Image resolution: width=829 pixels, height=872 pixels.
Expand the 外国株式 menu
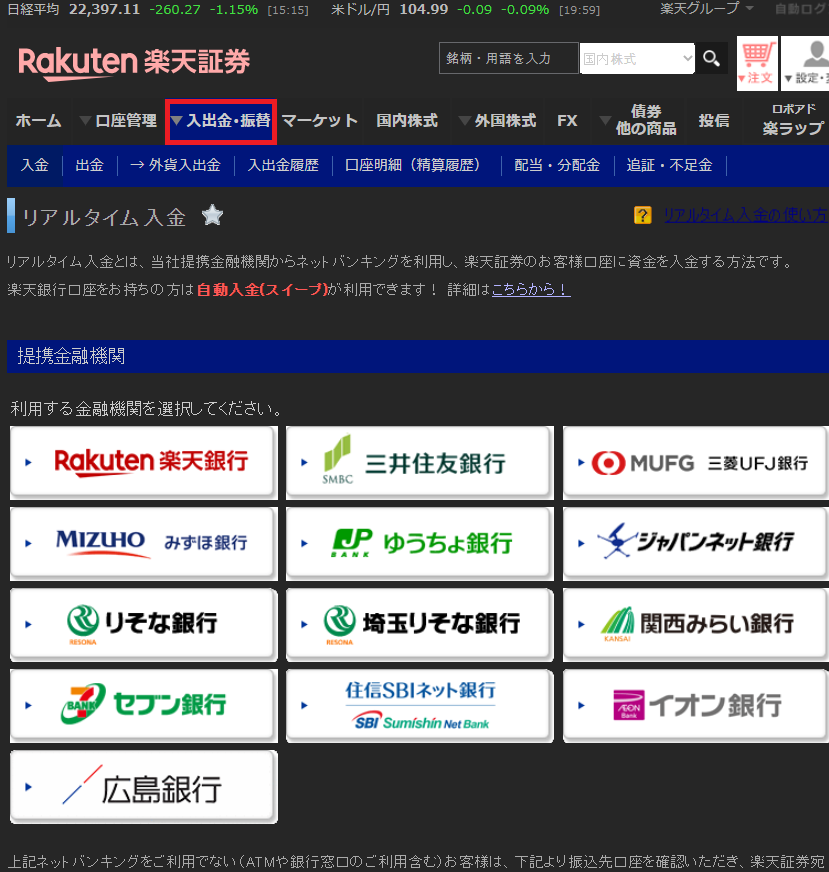pyautogui.click(x=498, y=121)
